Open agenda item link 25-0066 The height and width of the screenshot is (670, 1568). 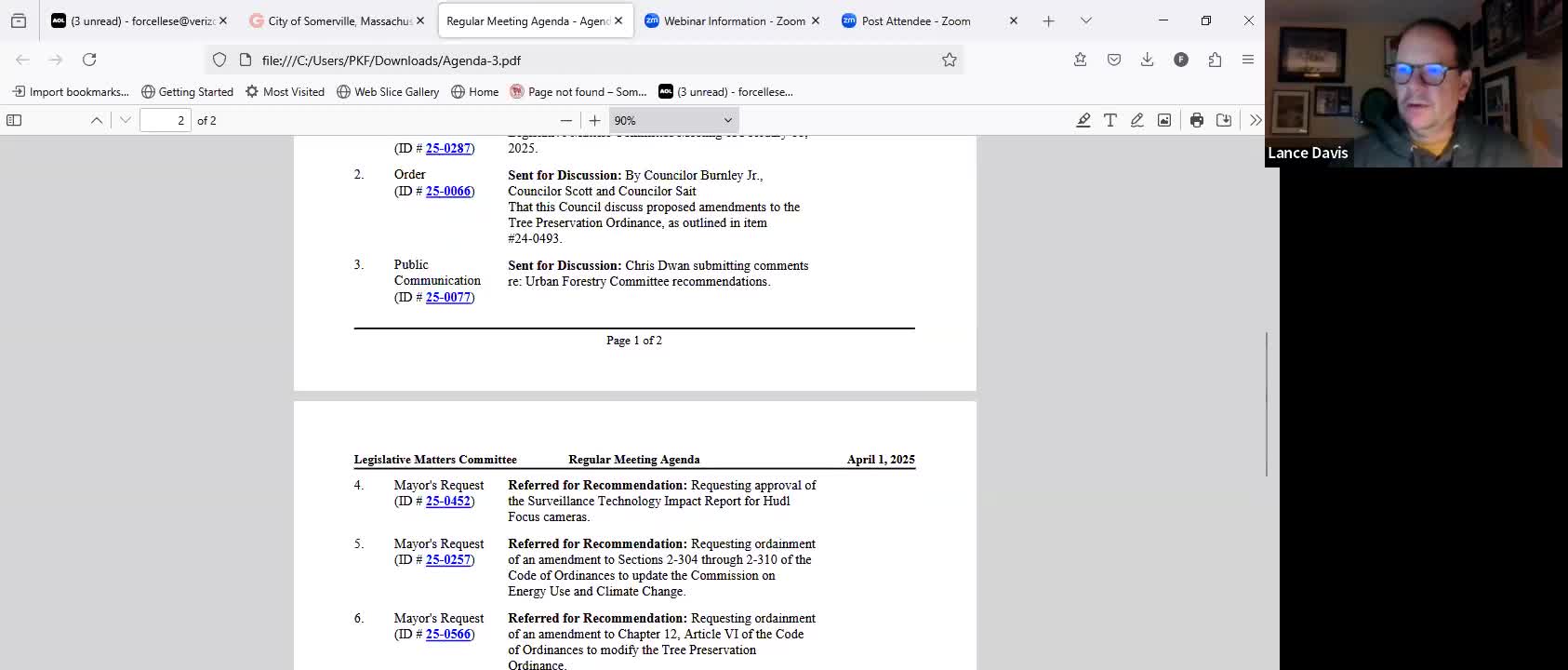pos(448,191)
